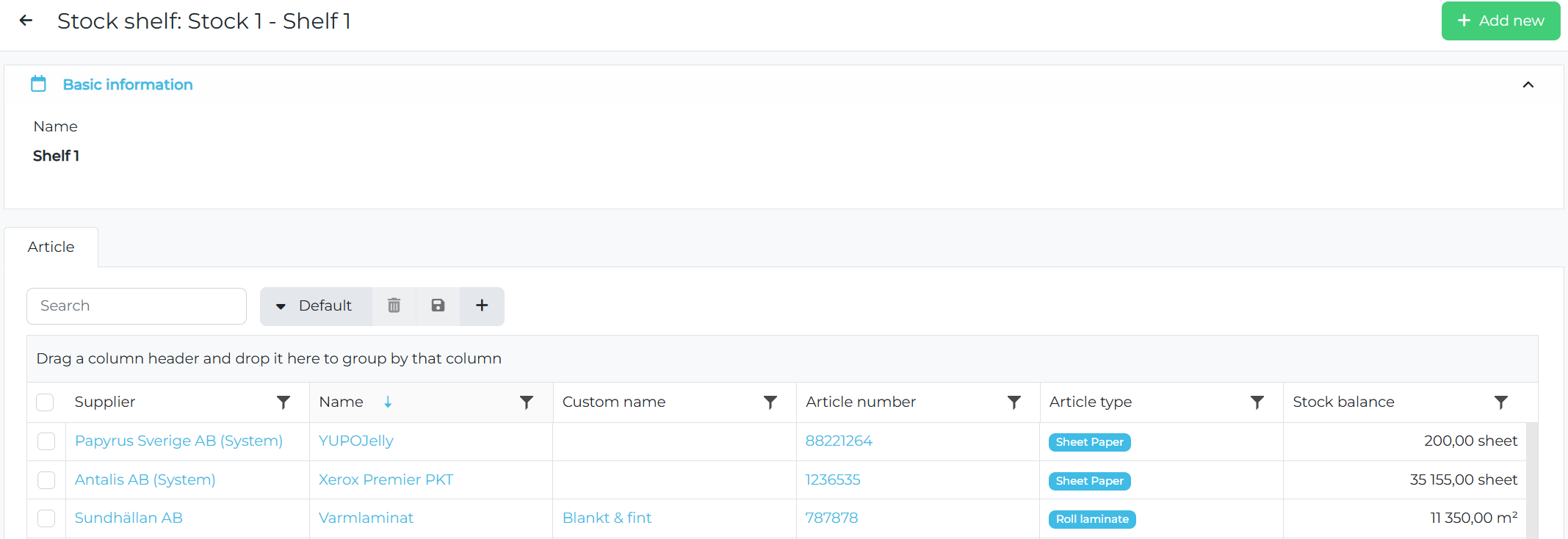1568x539 pixels.
Task: Click into the Search input field
Action: click(137, 306)
